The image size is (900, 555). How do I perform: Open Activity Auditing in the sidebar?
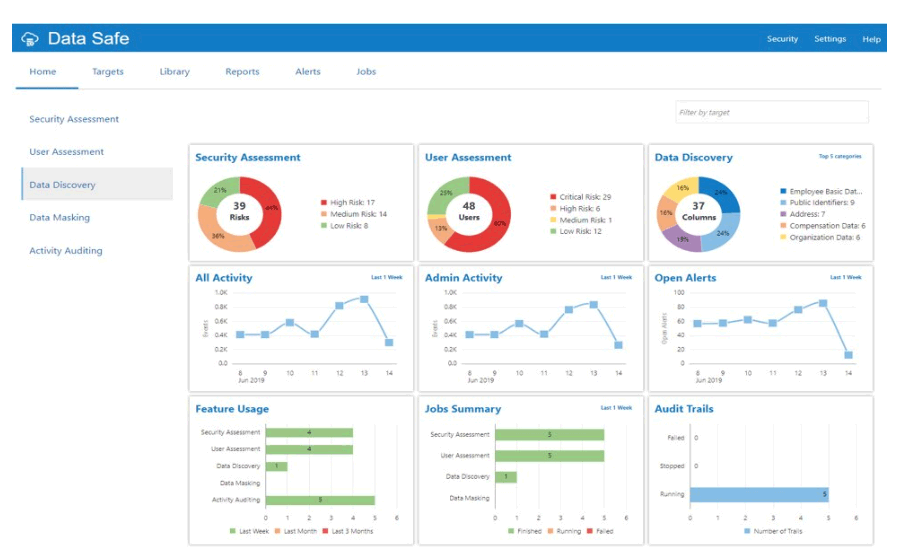coord(66,251)
